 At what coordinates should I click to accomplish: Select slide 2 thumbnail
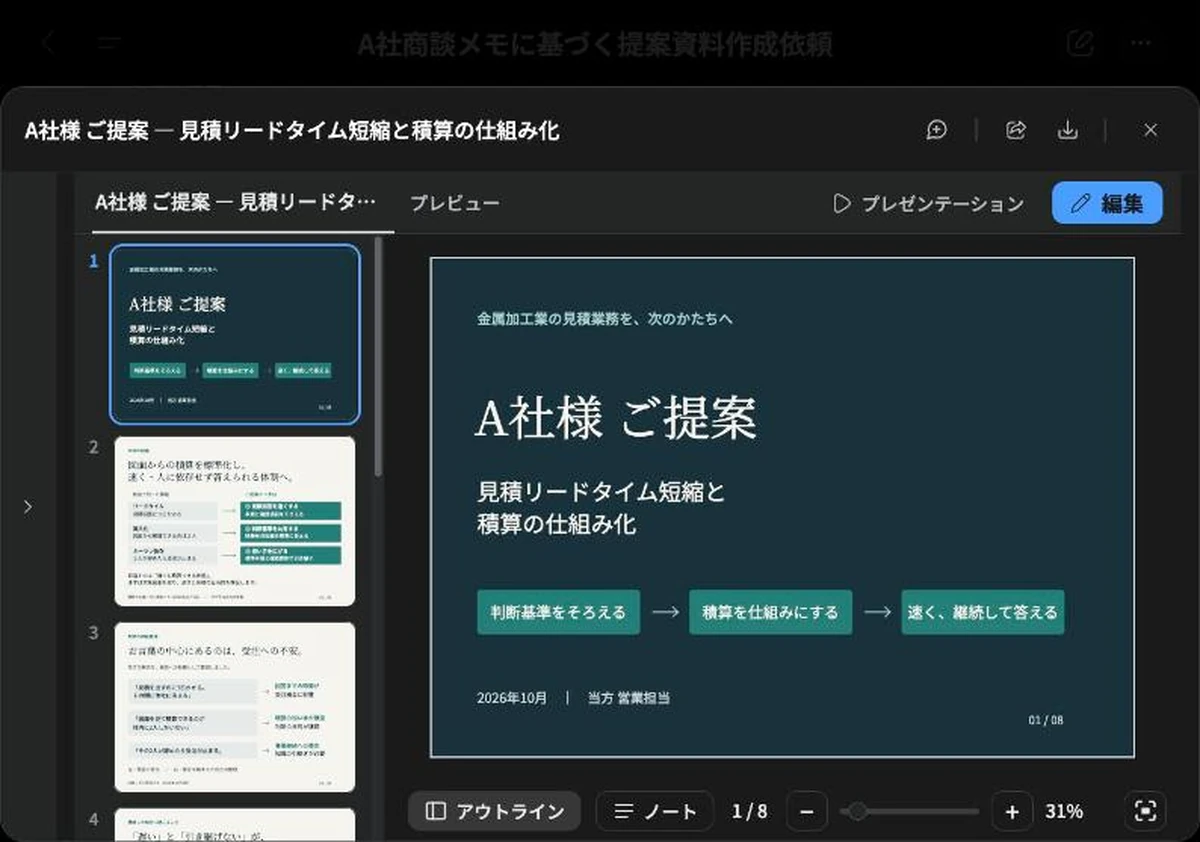click(x=235, y=521)
